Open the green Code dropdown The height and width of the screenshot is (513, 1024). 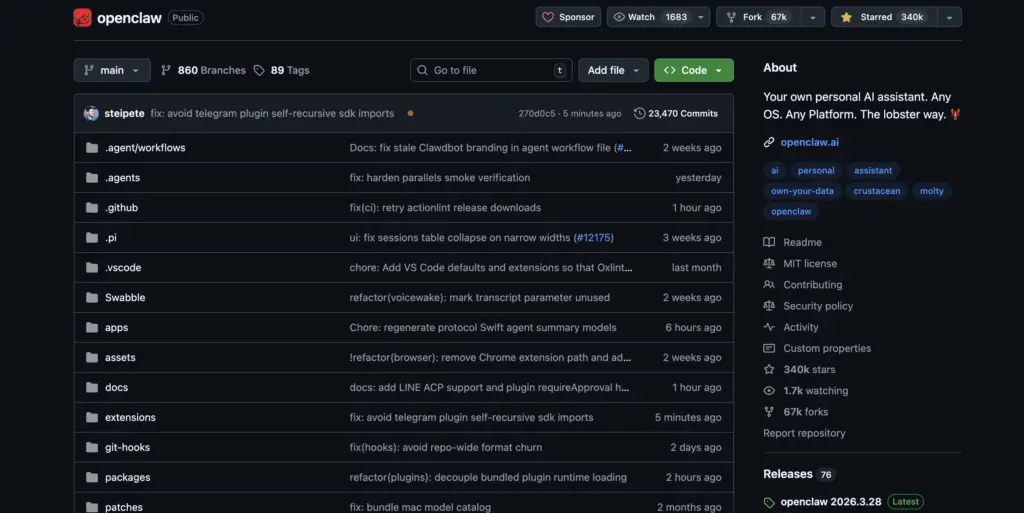pyautogui.click(x=694, y=70)
